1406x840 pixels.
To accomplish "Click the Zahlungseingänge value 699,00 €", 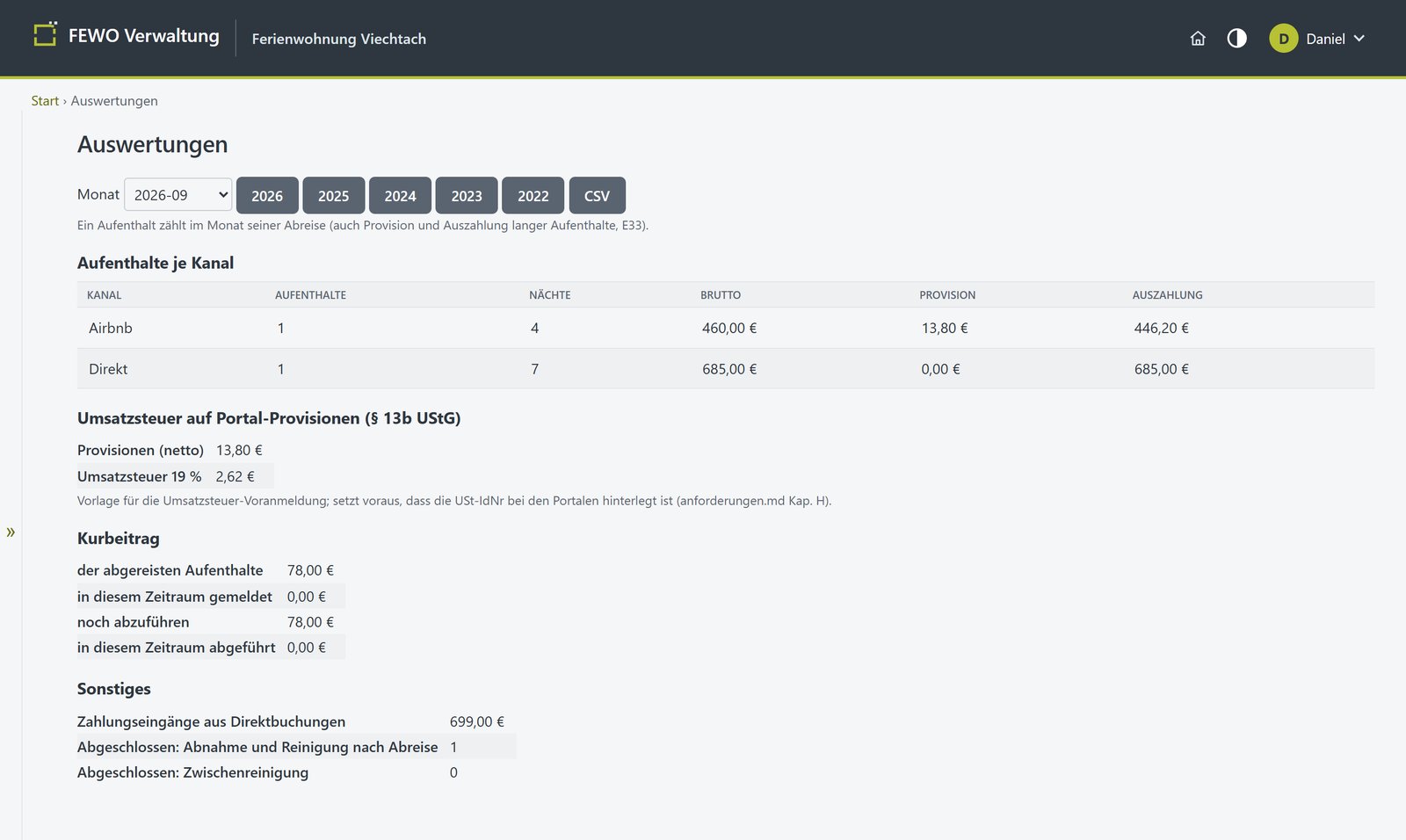I will click(477, 721).
